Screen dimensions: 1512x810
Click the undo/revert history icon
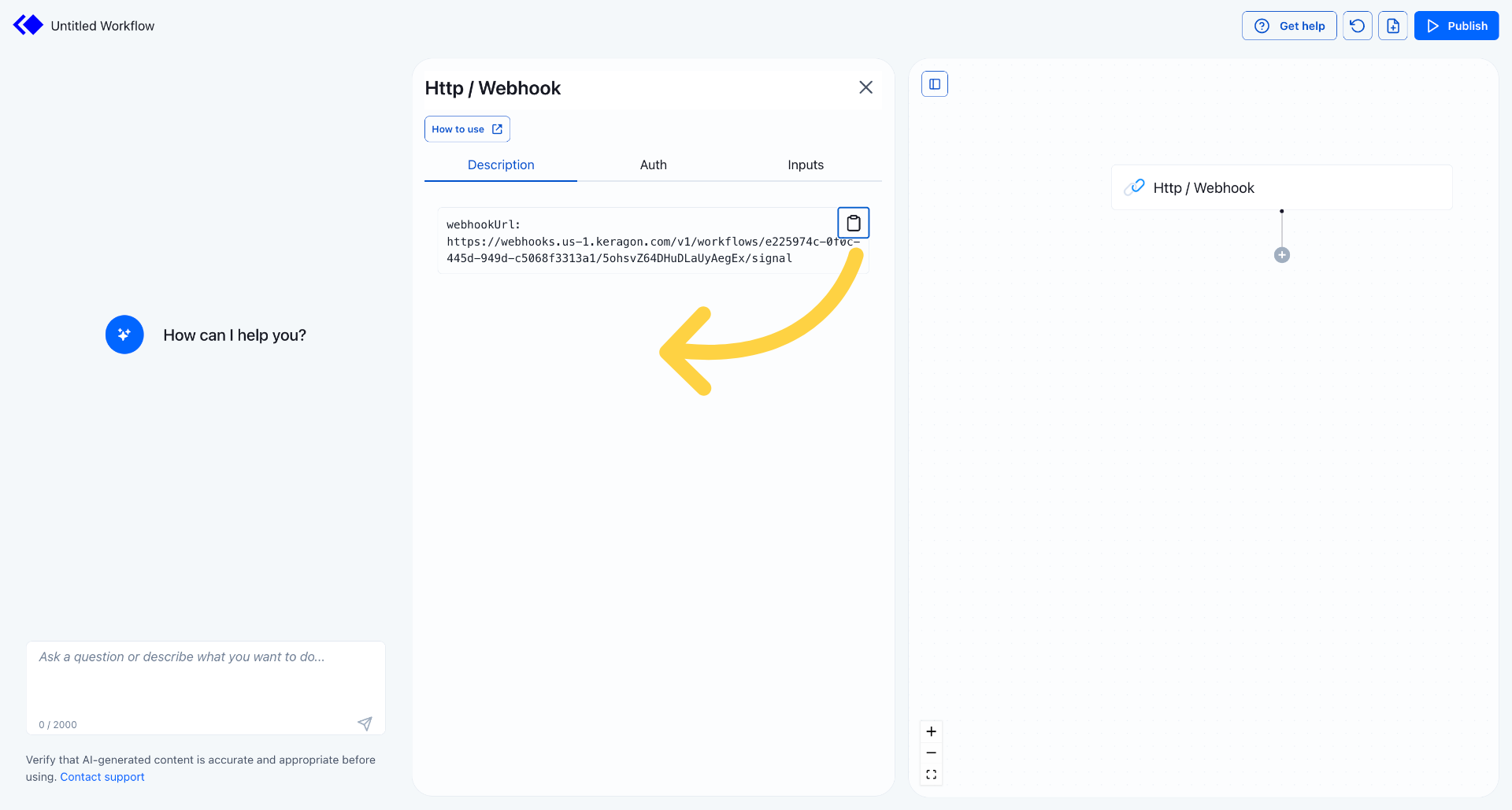(x=1357, y=26)
